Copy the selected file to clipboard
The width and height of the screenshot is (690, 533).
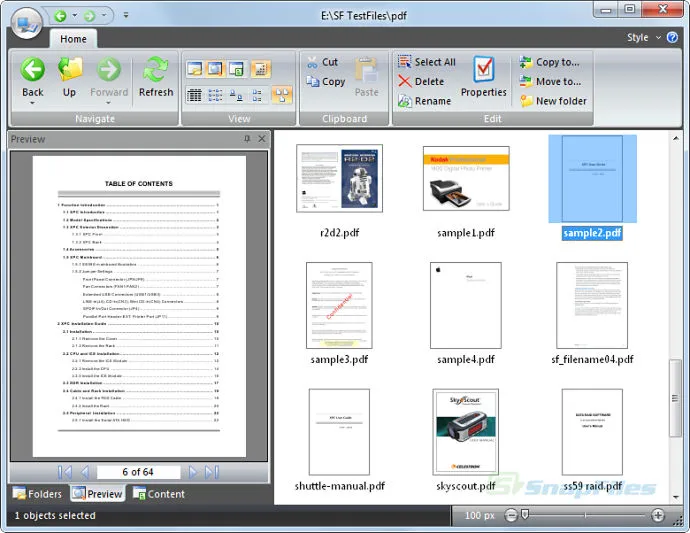(326, 81)
